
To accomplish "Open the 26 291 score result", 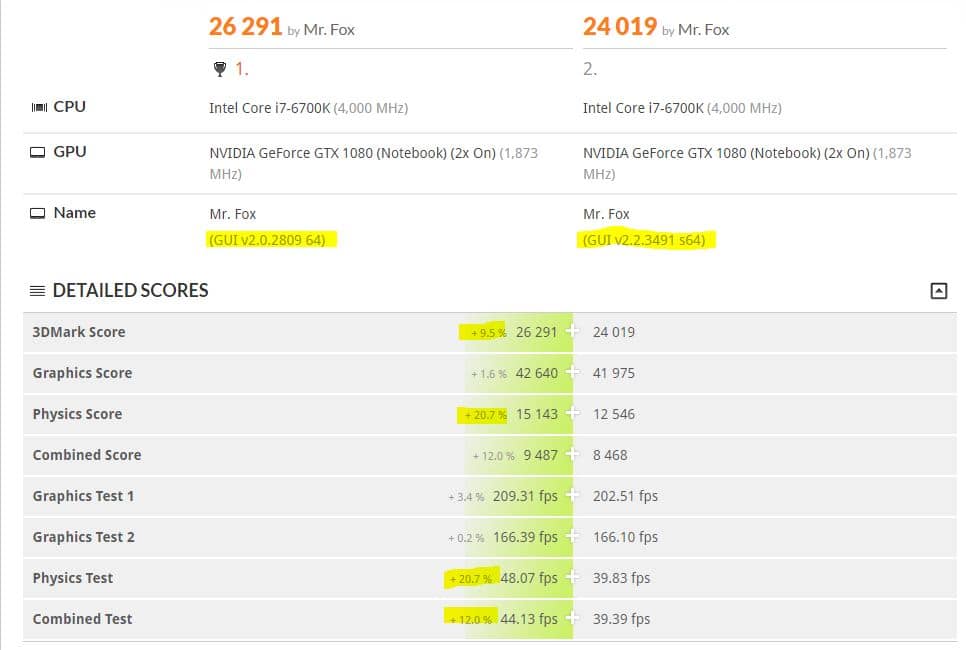I will 245,26.
